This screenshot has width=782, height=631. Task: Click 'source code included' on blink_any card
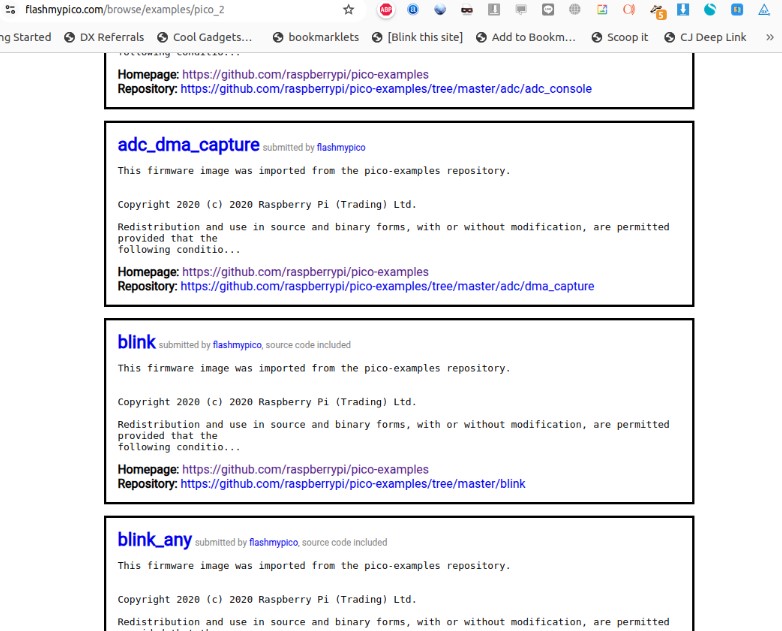pos(345,543)
